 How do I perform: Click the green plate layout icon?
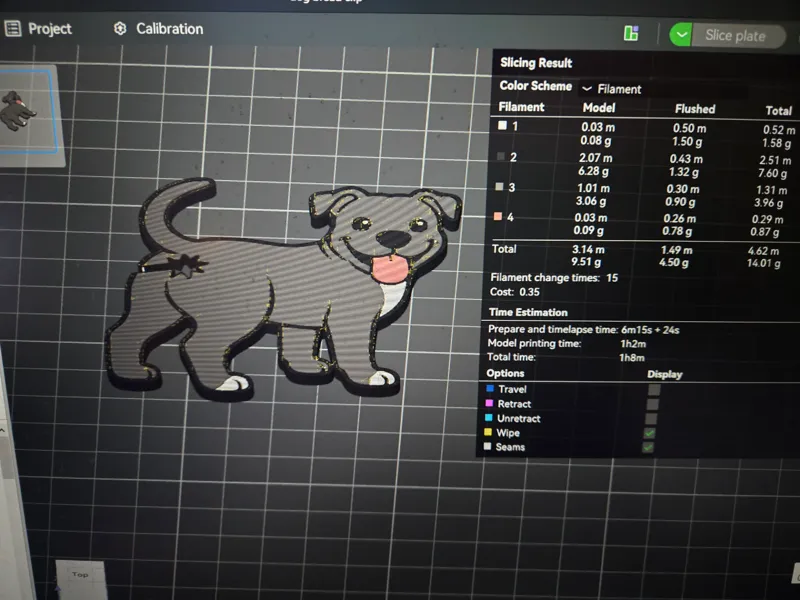pos(631,34)
